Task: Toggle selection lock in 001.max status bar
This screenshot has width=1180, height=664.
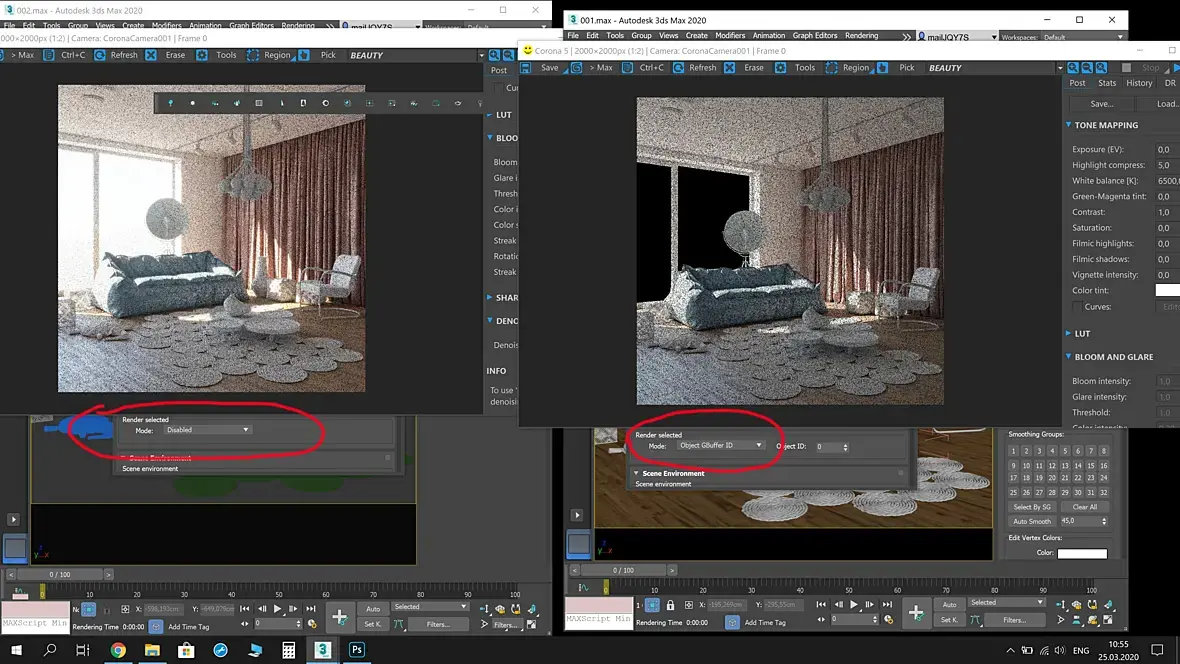Action: click(x=671, y=605)
